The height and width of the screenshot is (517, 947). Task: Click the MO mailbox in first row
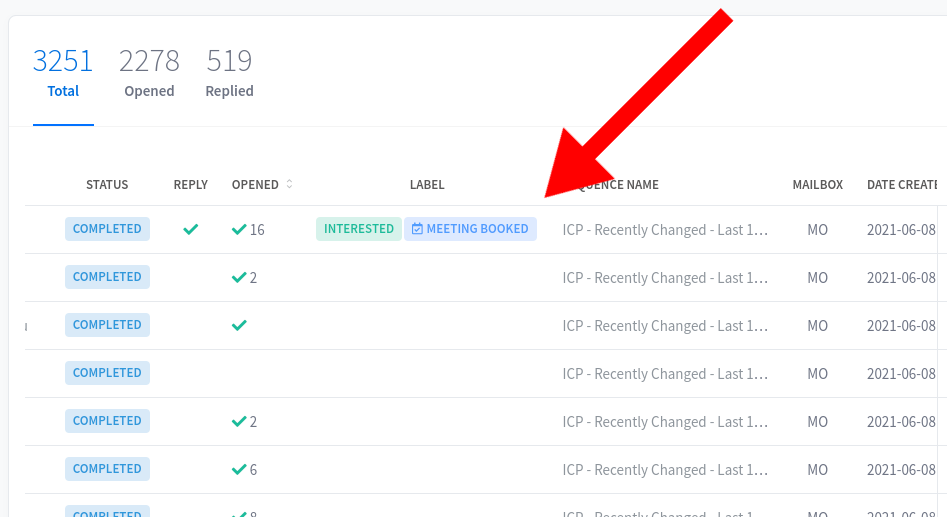(x=818, y=230)
